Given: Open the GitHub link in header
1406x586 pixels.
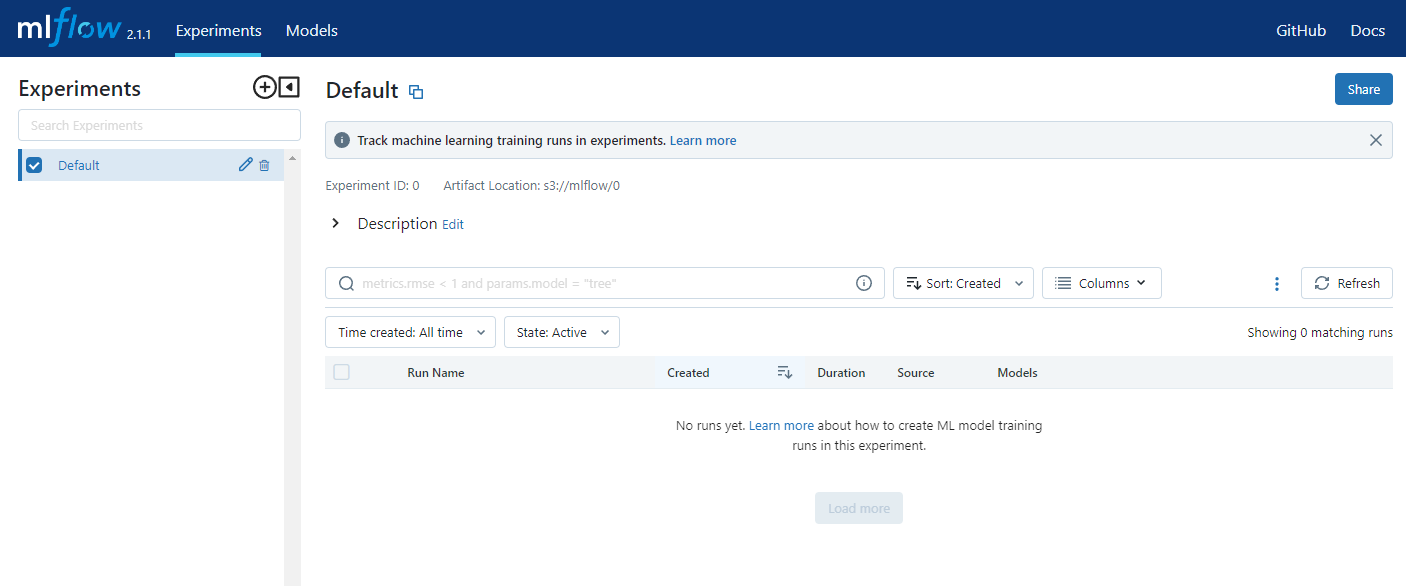Looking at the screenshot, I should coord(1301,30).
